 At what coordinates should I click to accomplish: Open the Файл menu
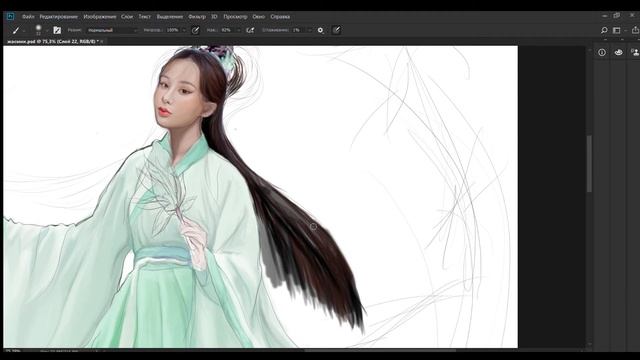[28, 17]
